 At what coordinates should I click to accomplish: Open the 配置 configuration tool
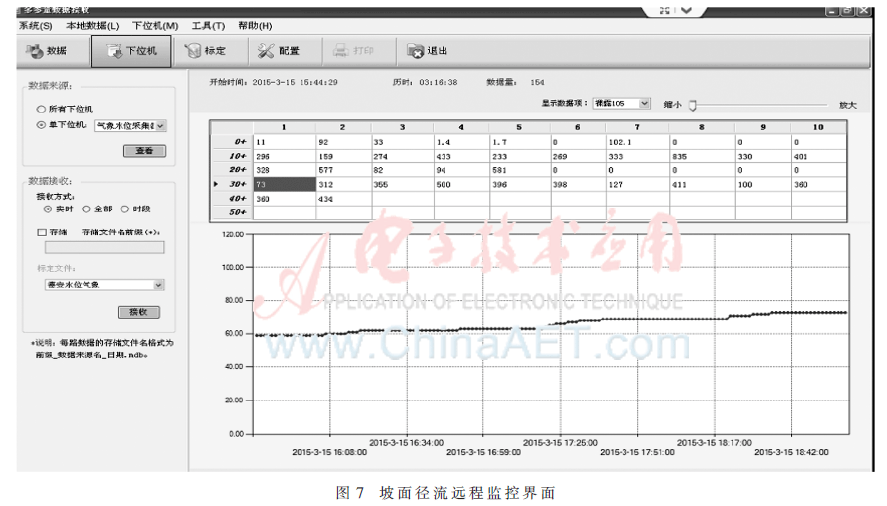coord(278,51)
